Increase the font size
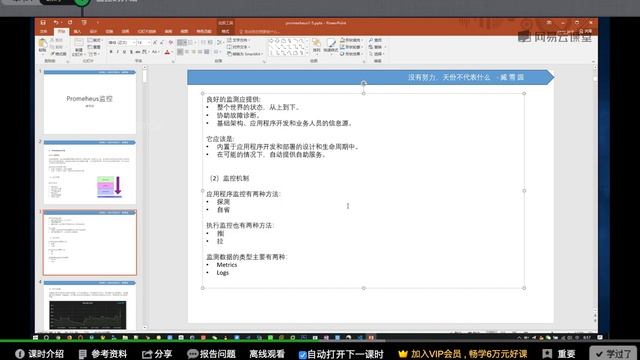Viewport: 640px width, 360px height. tap(155, 42)
